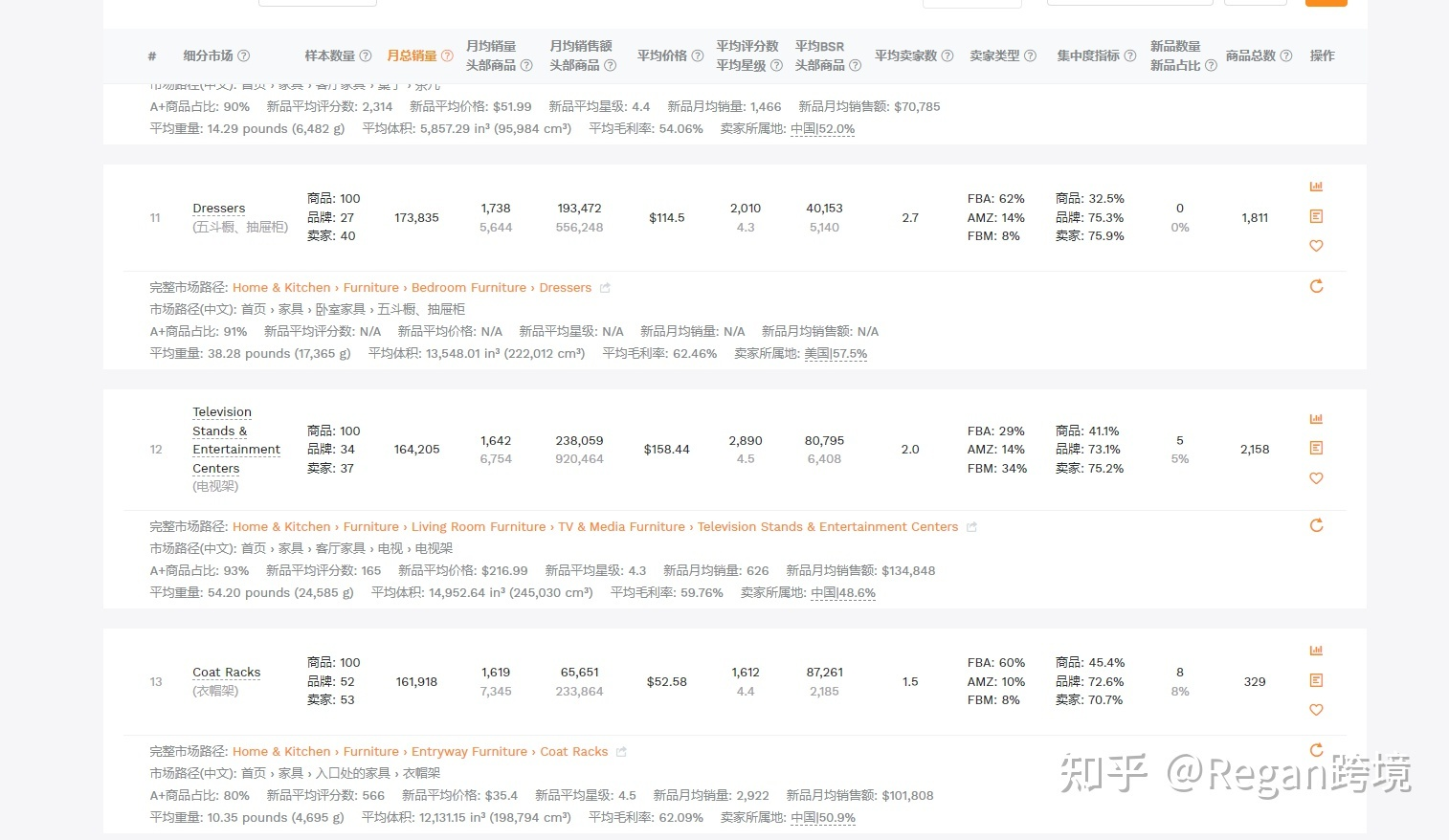
Task: Select the Coat Racks market name link
Action: coord(226,672)
